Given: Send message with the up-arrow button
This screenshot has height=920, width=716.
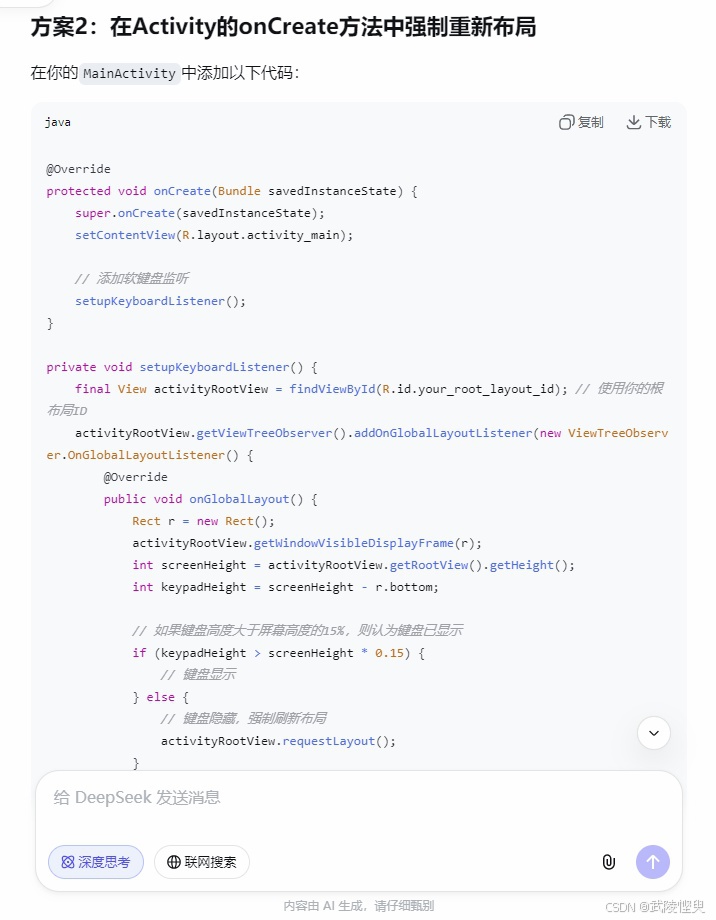Looking at the screenshot, I should [x=653, y=862].
